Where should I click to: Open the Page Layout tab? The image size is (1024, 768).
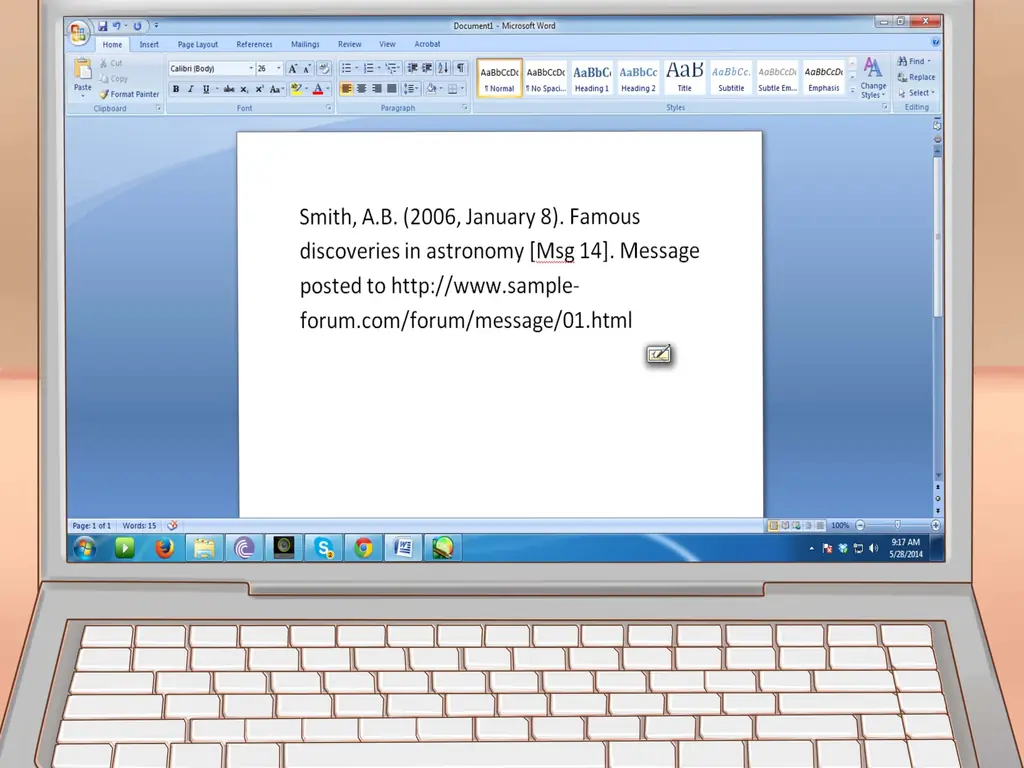[x=198, y=44]
